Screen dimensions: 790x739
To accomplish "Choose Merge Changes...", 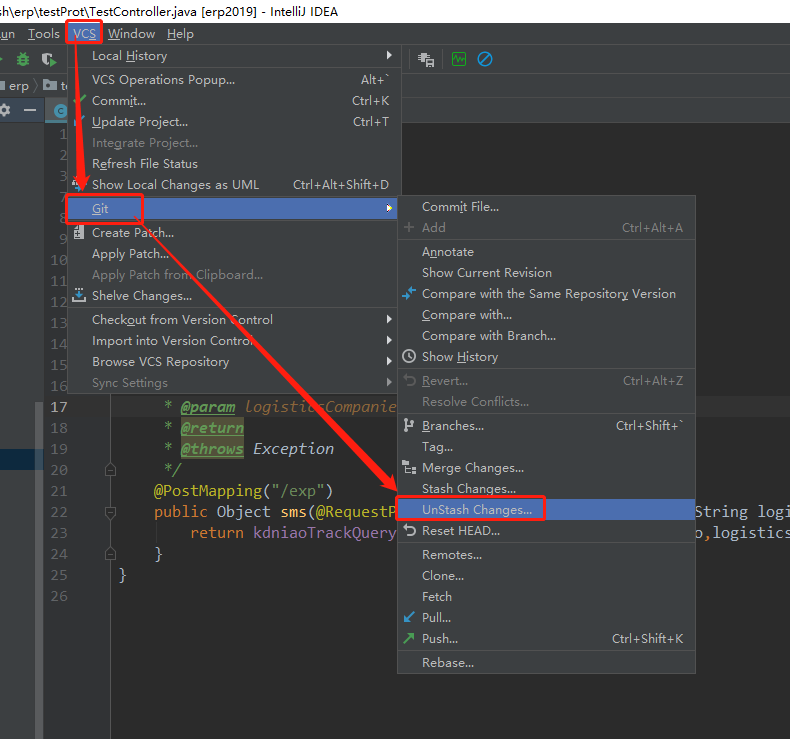I will 547,468.
